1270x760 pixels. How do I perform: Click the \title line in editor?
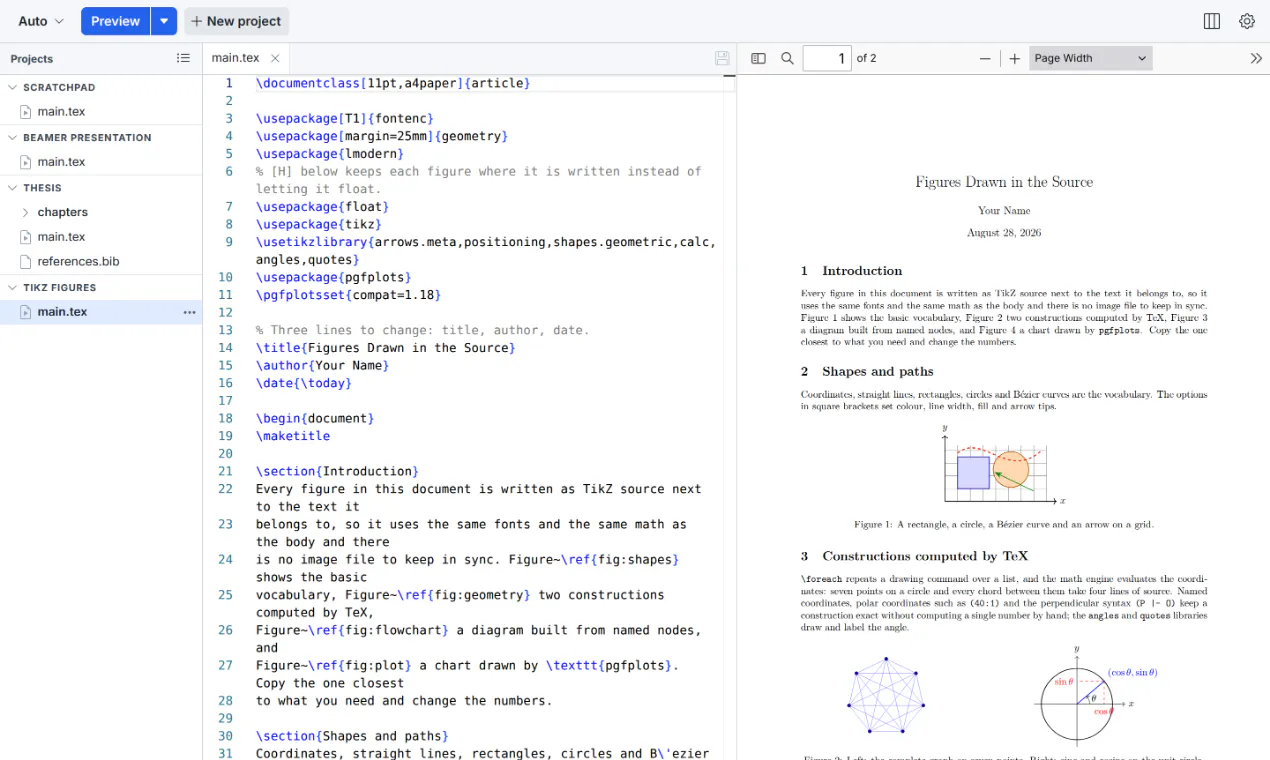(x=386, y=348)
